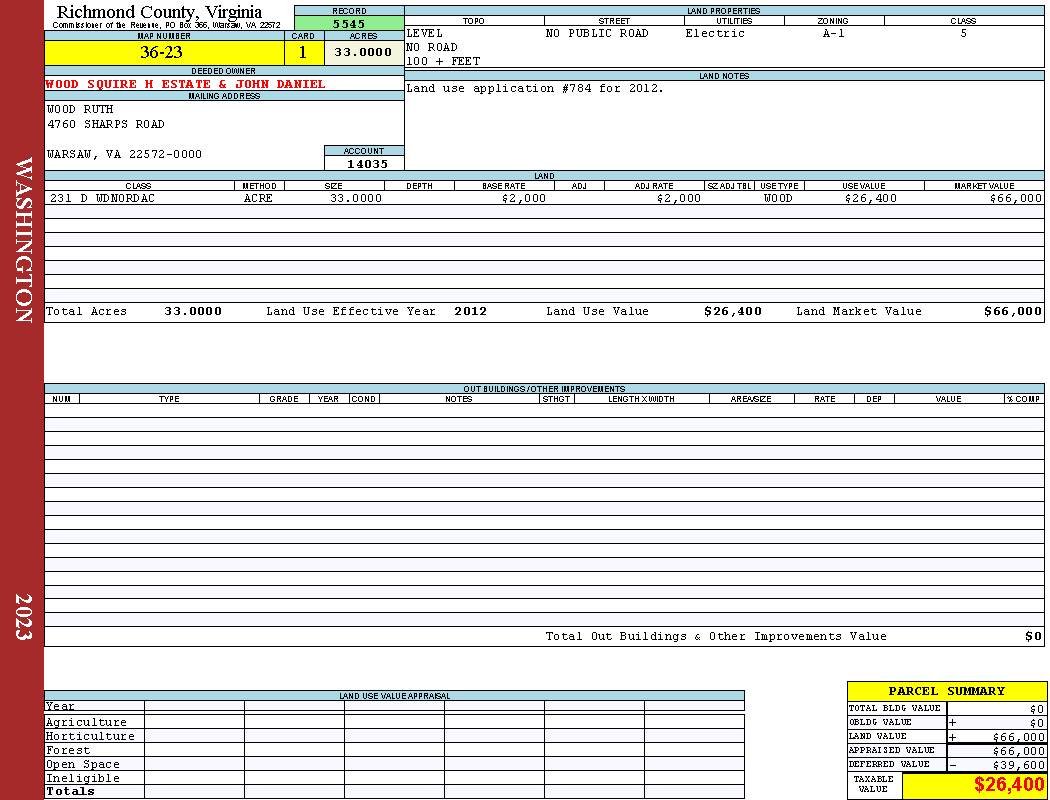Click the WOOD use type cell
The width and height of the screenshot is (1050, 800).
(778, 198)
